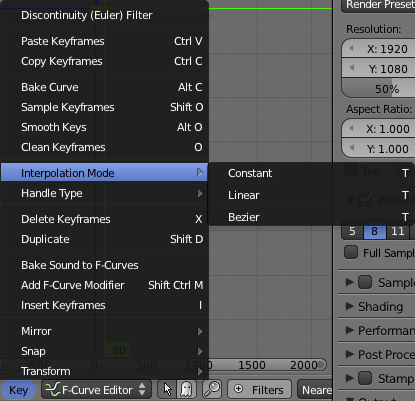Enable the Full Sample checkbox
Image resolution: width=415 pixels, height=401 pixels.
pyautogui.click(x=351, y=252)
